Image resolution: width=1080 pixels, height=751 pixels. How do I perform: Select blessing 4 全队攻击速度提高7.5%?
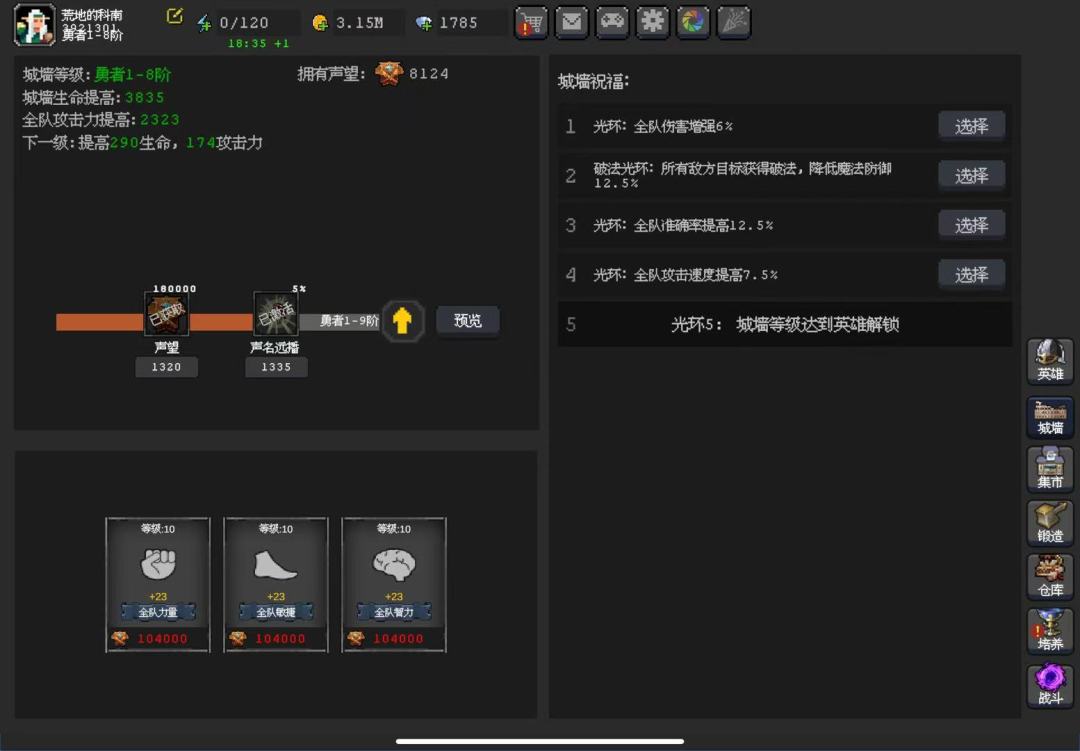(x=971, y=275)
